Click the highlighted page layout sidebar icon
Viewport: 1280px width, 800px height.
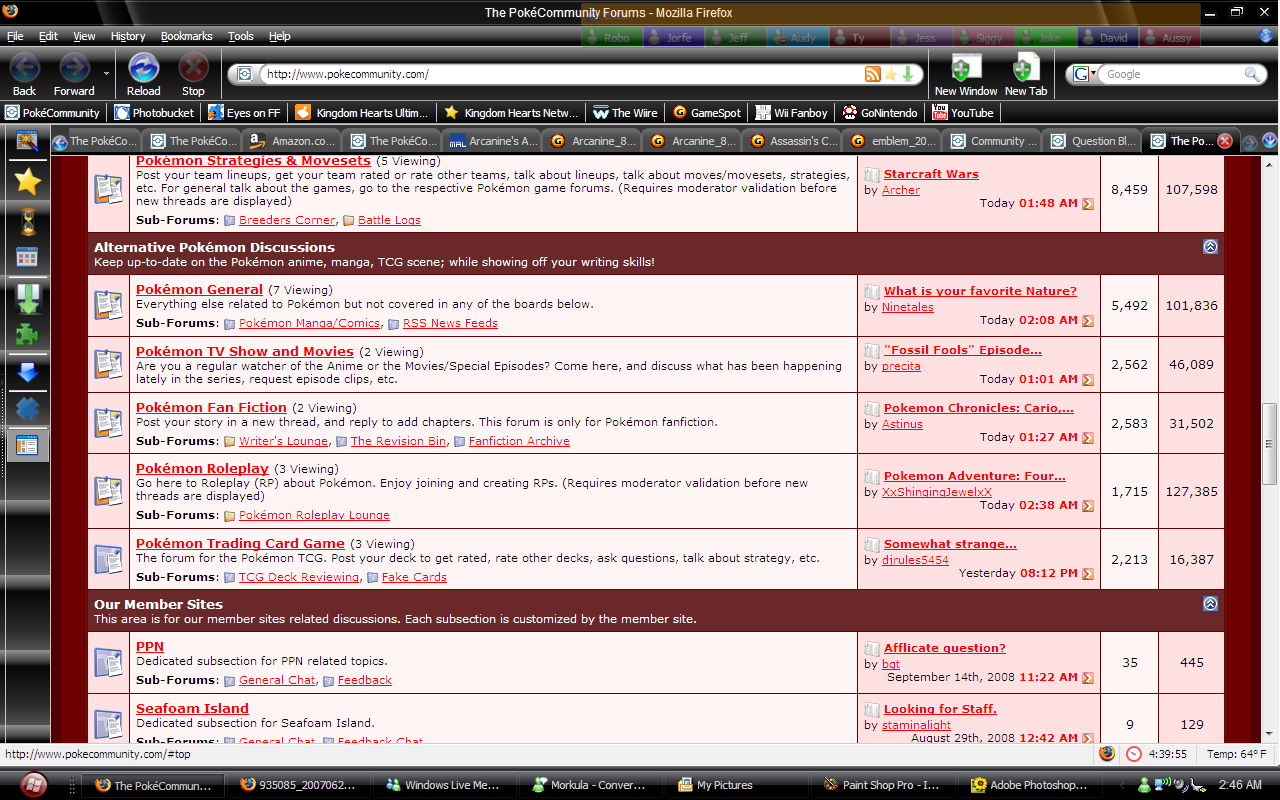[x=27, y=446]
